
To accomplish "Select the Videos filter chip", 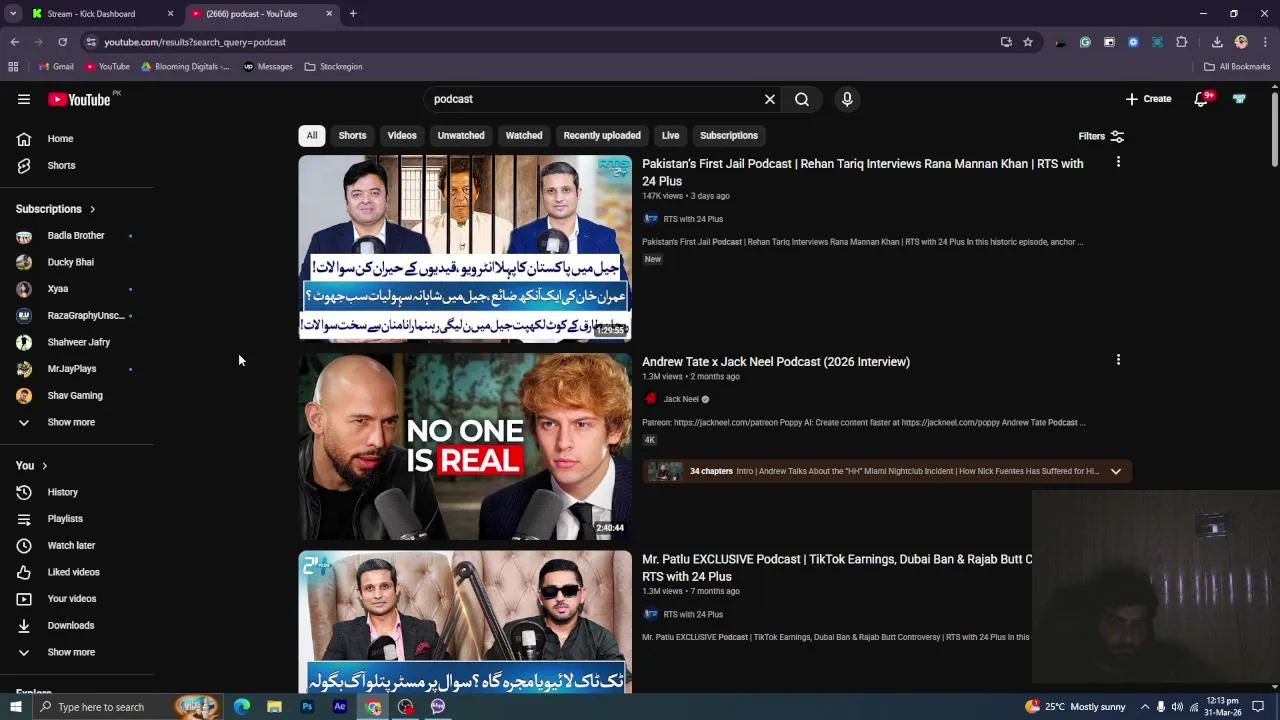I will coord(402,135).
